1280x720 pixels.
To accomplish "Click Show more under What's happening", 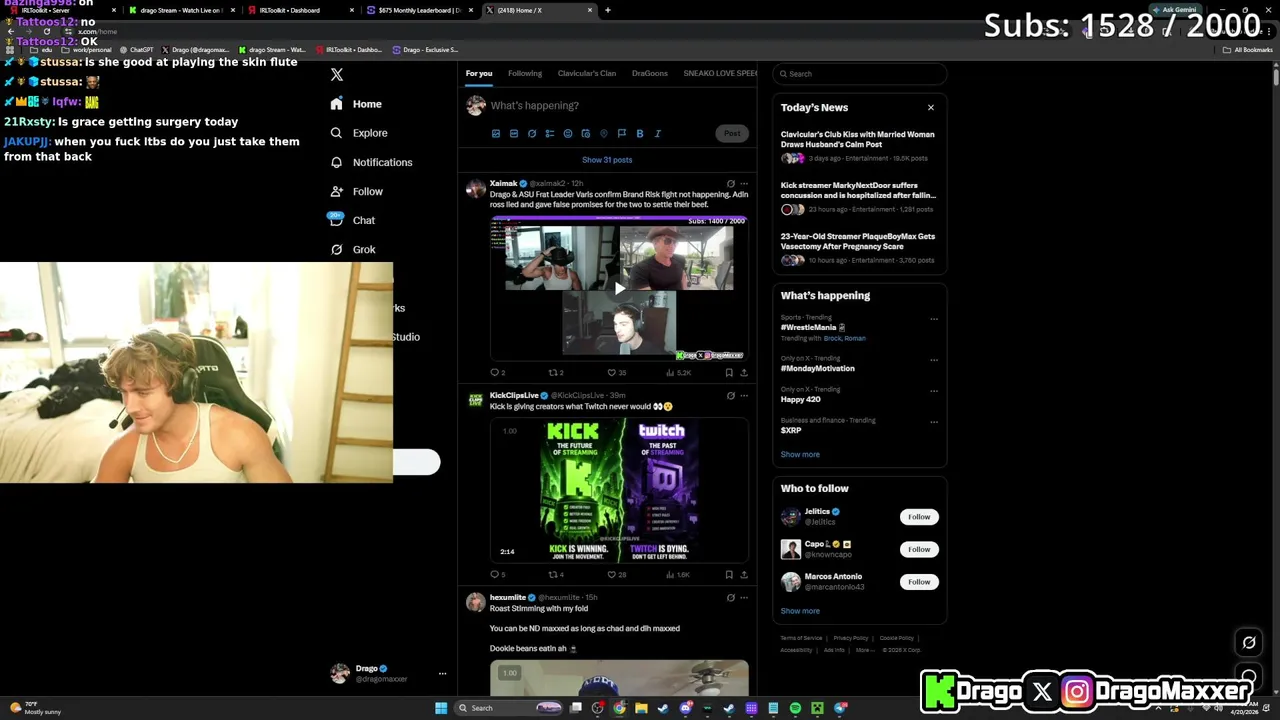I will coord(800,454).
